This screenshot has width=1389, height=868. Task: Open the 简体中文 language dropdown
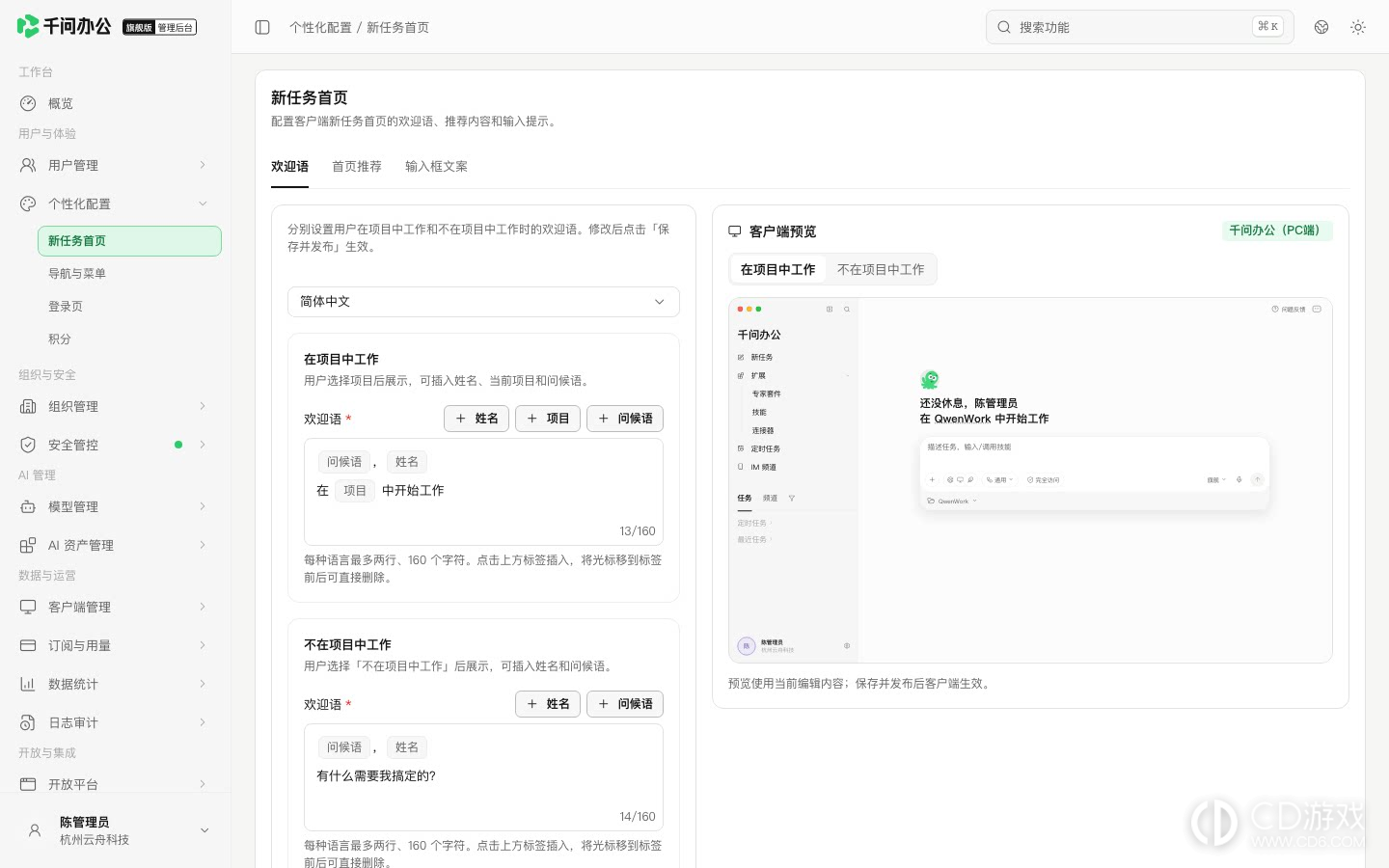tap(483, 302)
